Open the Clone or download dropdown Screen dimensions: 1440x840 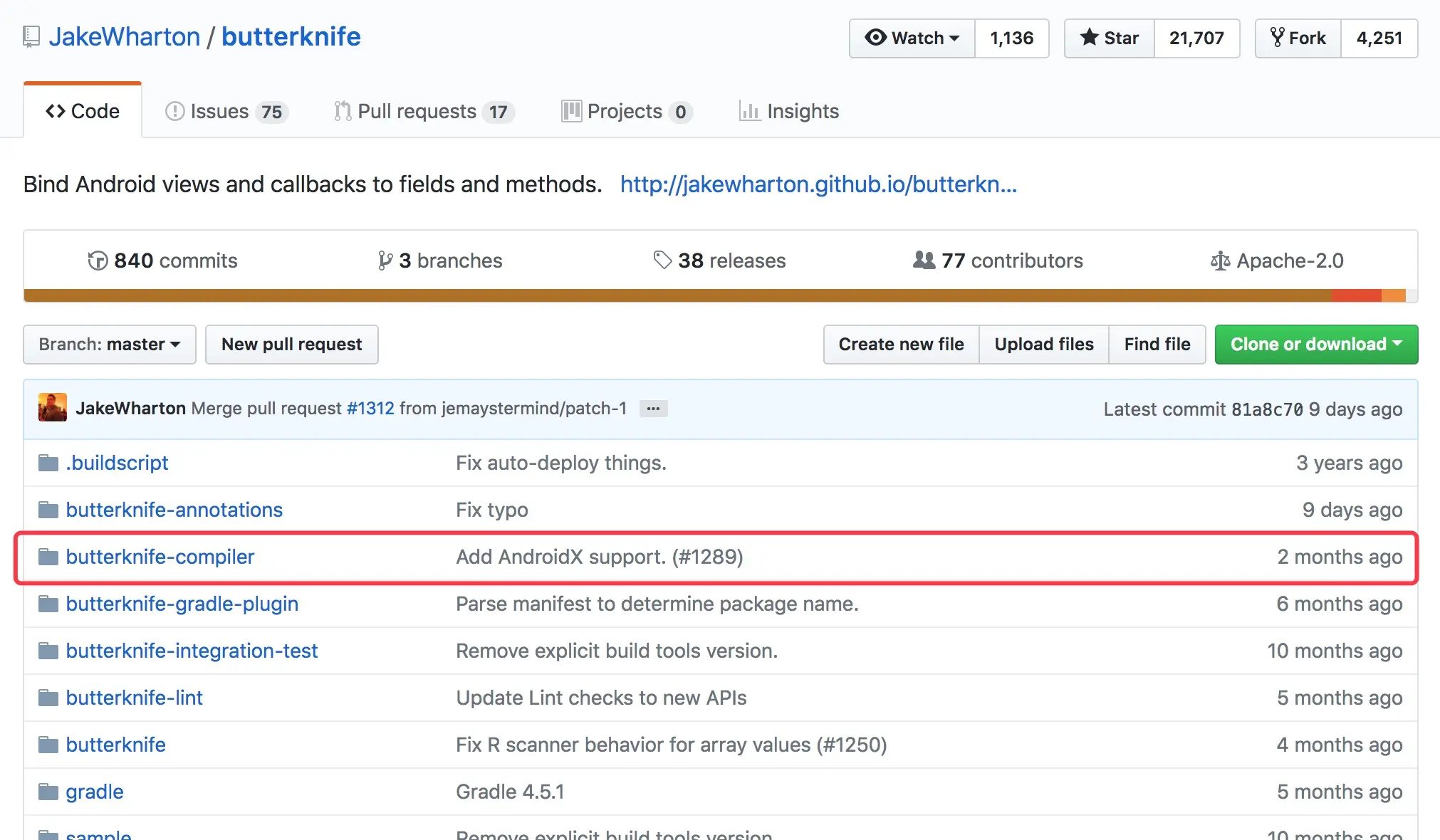[x=1315, y=345]
